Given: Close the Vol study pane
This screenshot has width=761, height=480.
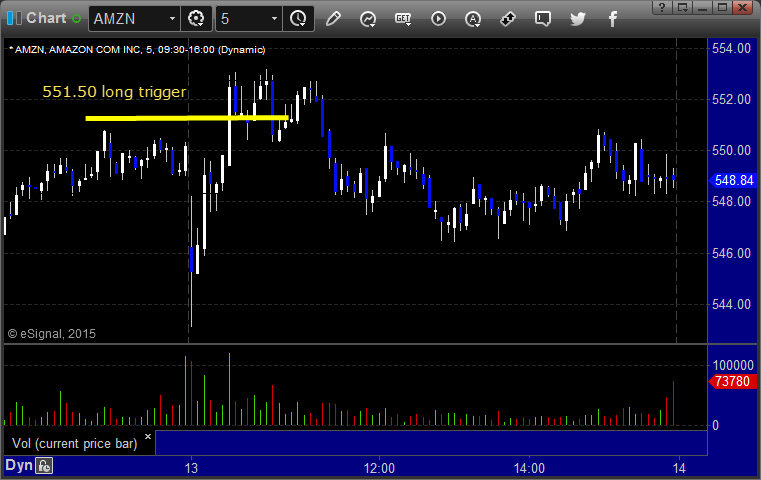Looking at the screenshot, I should click(x=148, y=436).
